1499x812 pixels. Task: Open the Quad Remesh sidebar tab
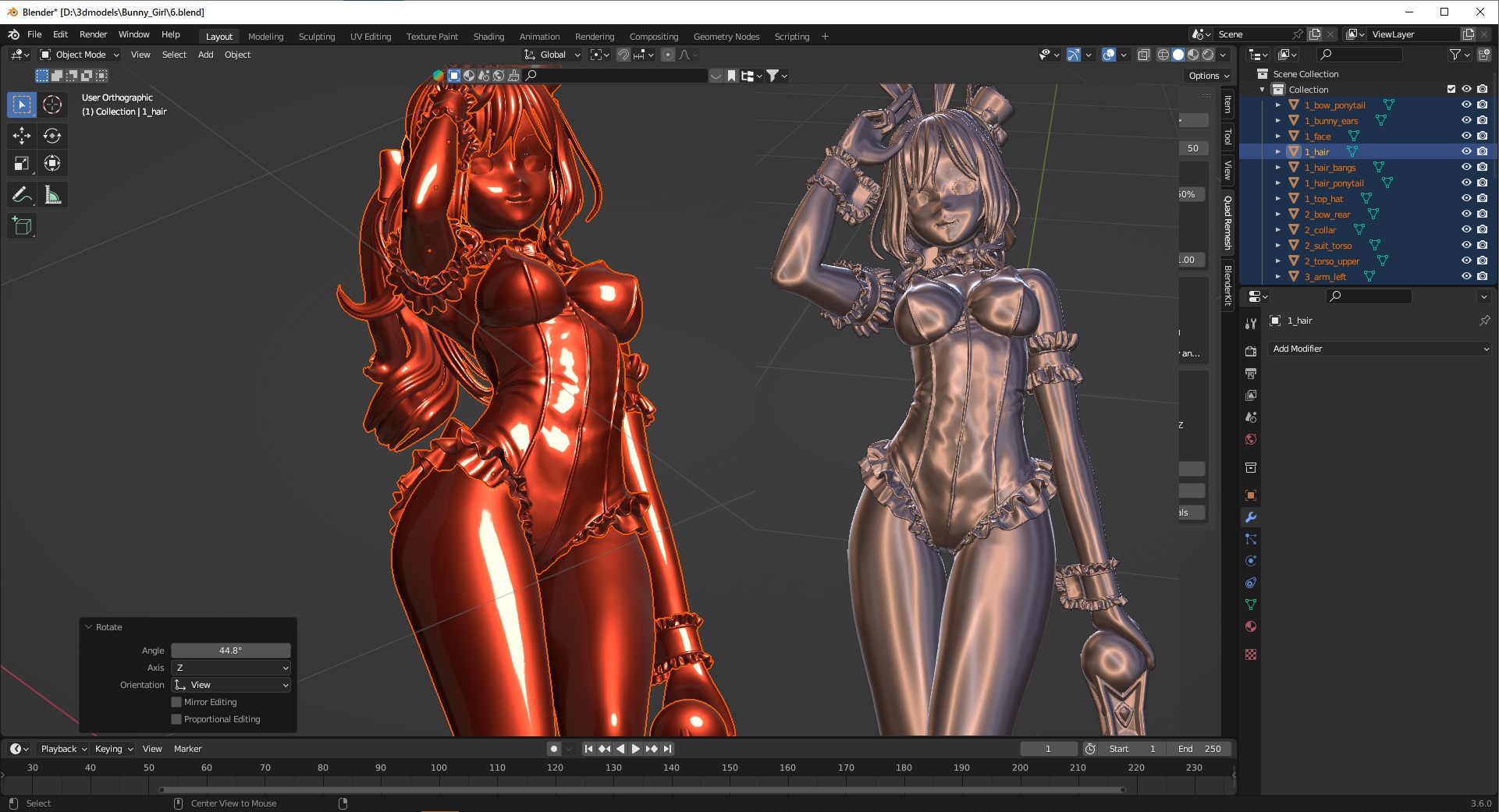click(x=1227, y=222)
